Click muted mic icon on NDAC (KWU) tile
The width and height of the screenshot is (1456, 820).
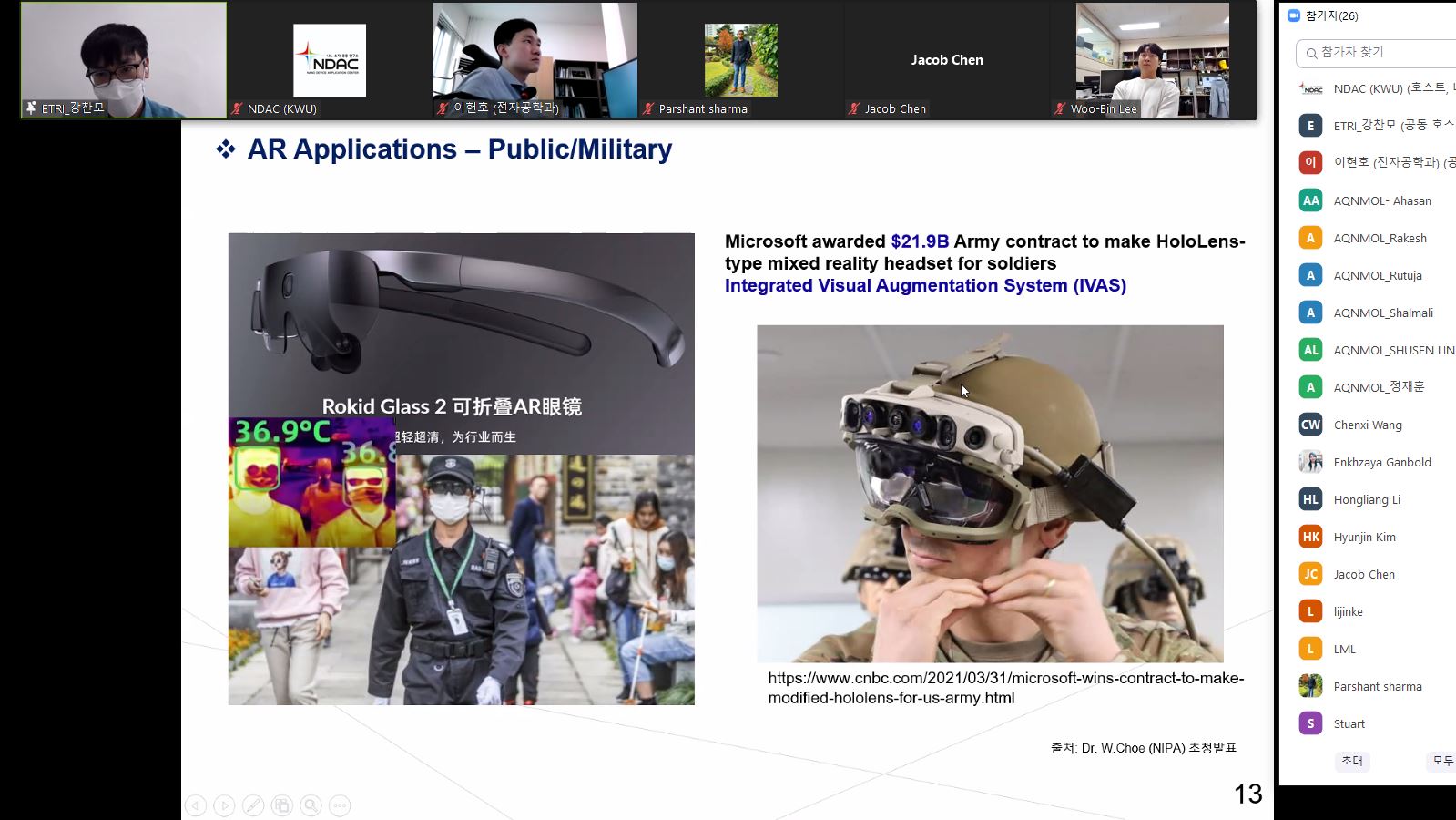[x=238, y=108]
